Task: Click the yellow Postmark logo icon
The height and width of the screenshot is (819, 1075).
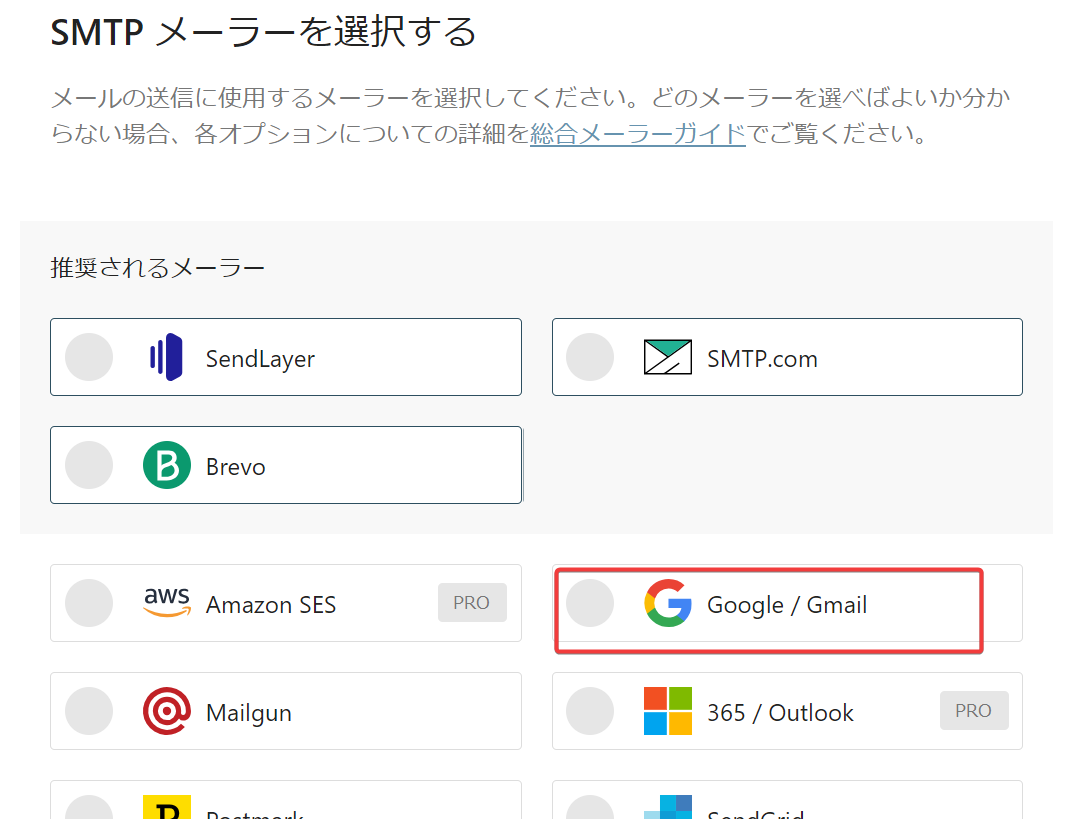Action: [x=167, y=812]
